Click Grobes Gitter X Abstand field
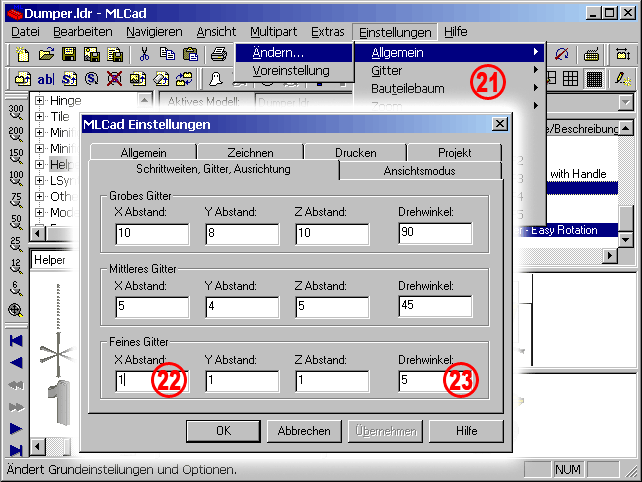Image resolution: width=642 pixels, height=482 pixels. 152,234
